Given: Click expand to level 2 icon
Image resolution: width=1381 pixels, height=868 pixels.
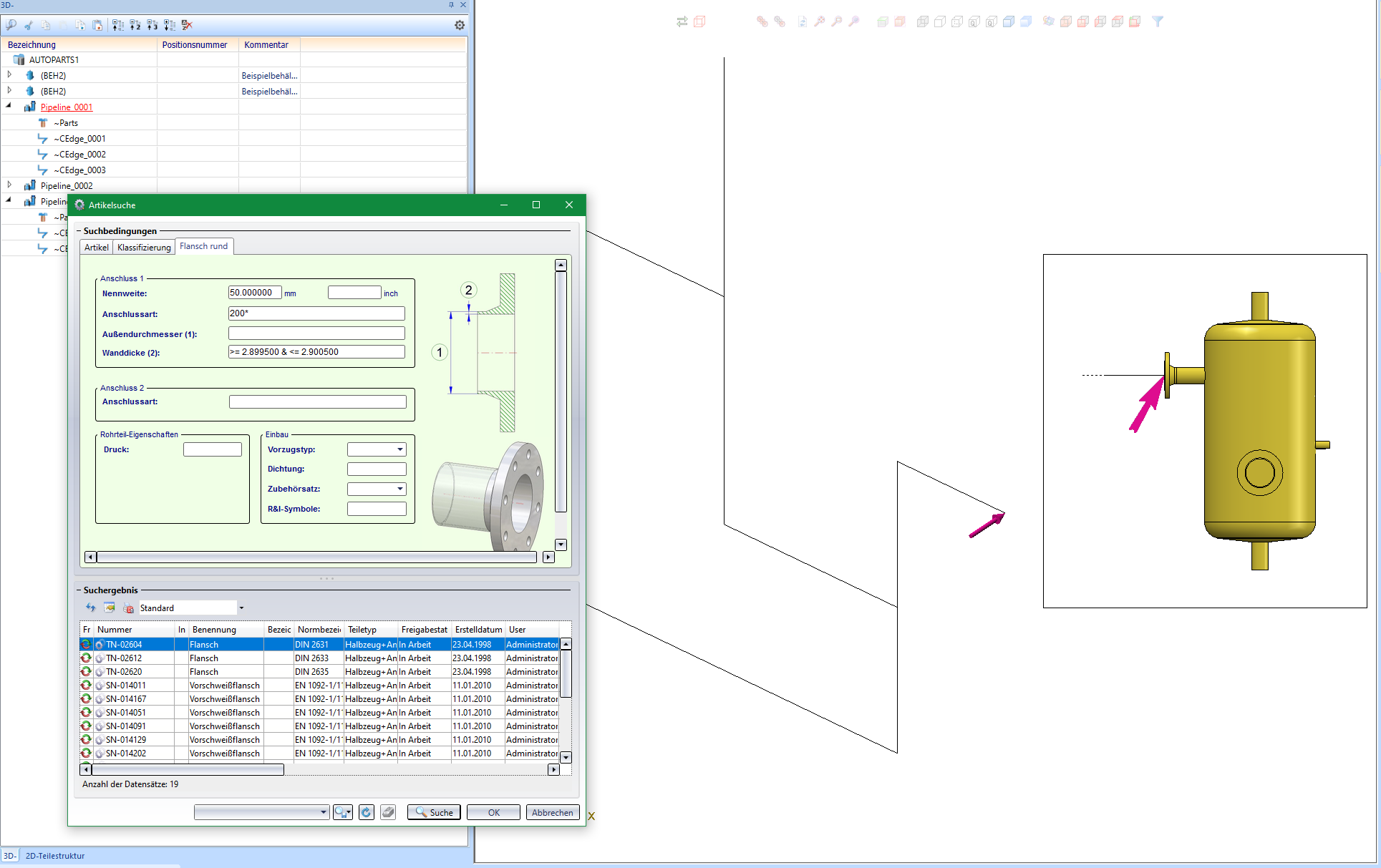Looking at the screenshot, I should (x=135, y=25).
